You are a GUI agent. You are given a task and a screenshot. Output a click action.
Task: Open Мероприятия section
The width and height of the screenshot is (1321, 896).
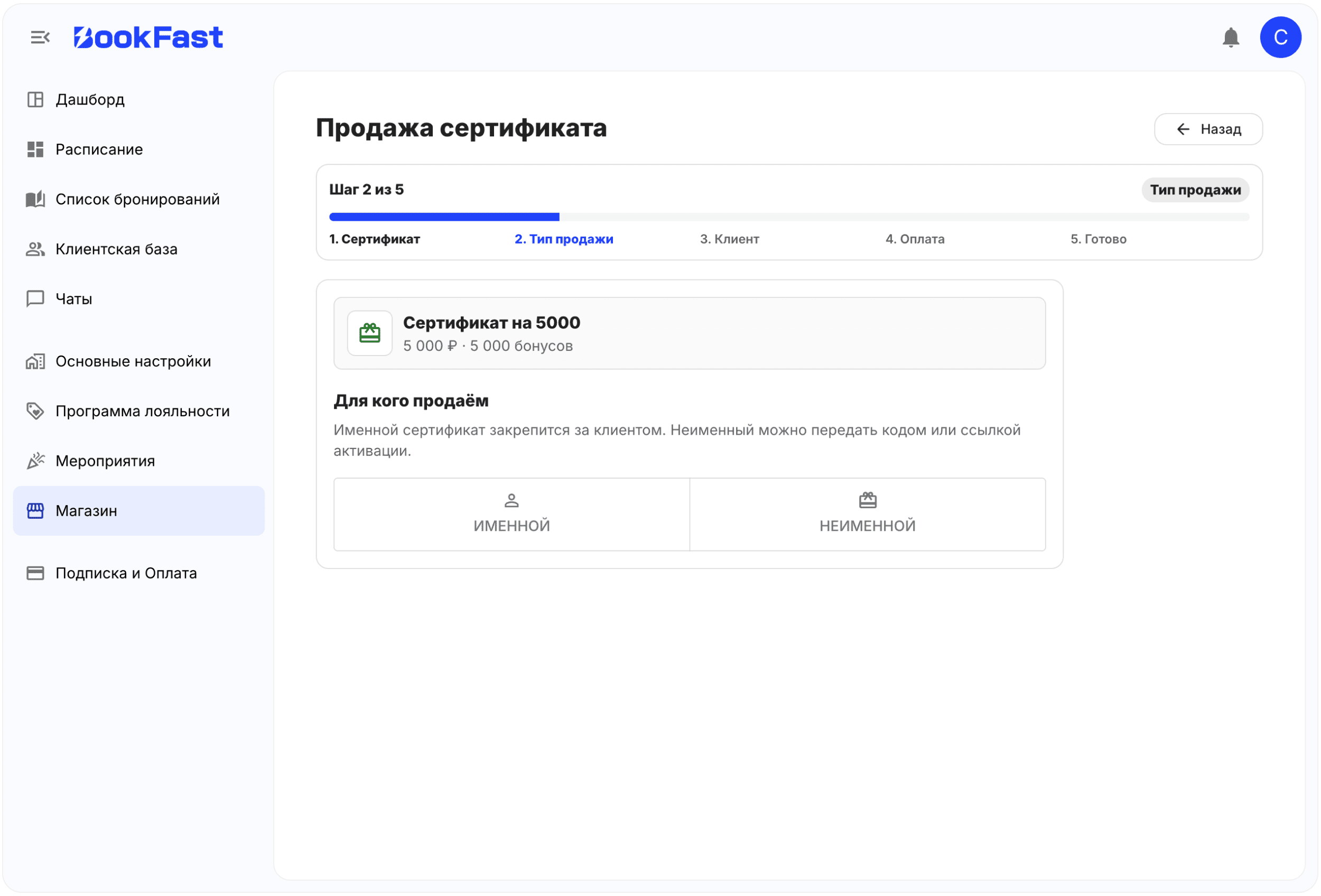pos(138,461)
